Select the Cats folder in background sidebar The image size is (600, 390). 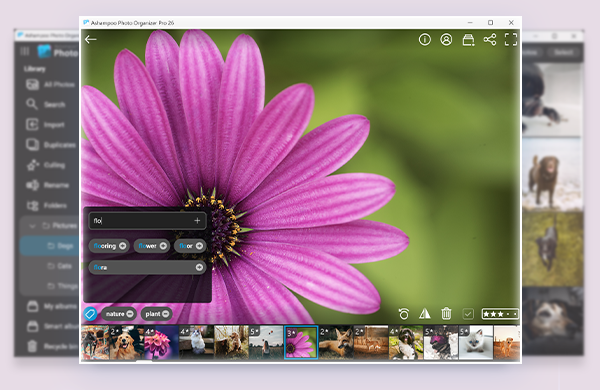[x=59, y=266]
